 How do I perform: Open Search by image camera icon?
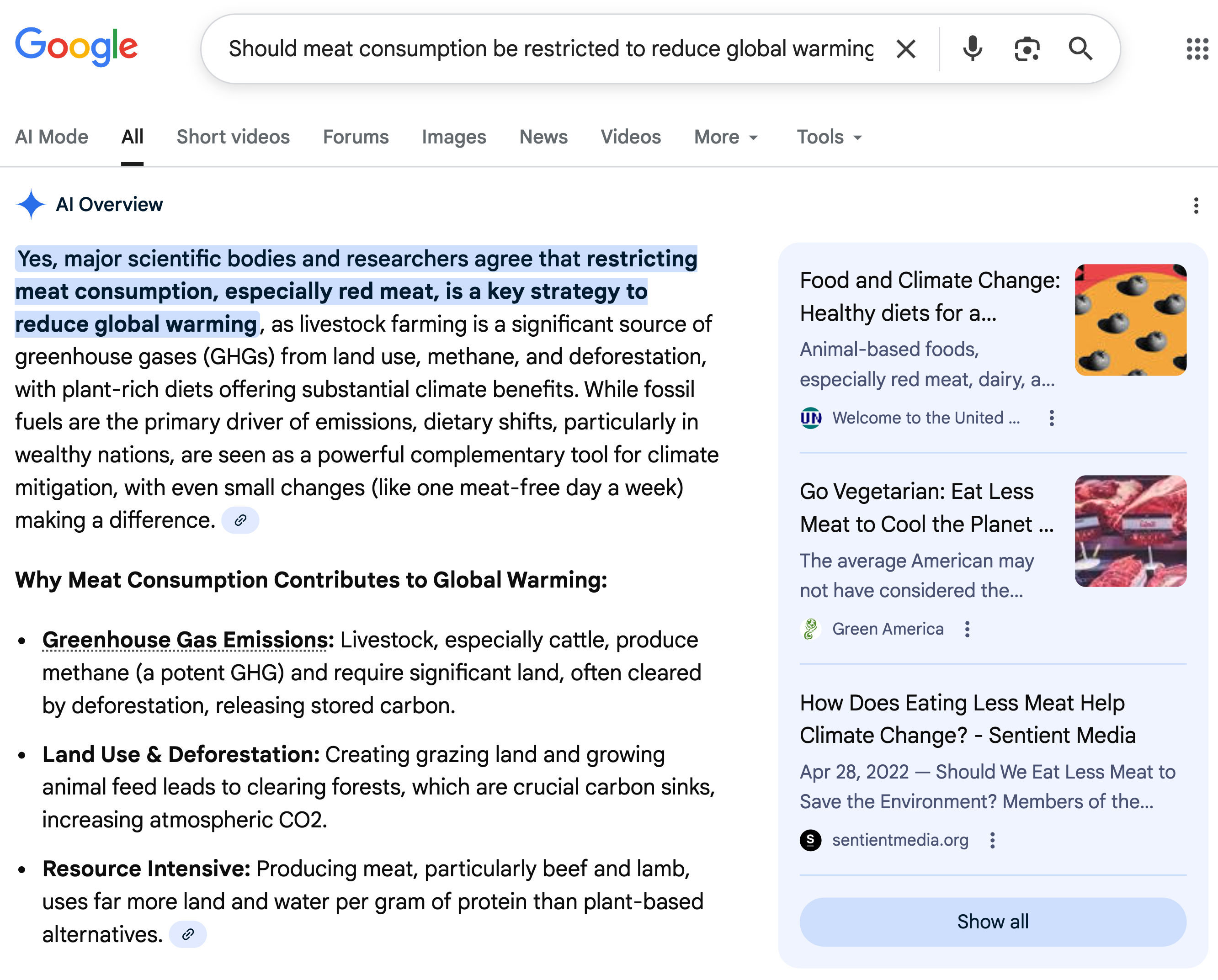(1027, 49)
